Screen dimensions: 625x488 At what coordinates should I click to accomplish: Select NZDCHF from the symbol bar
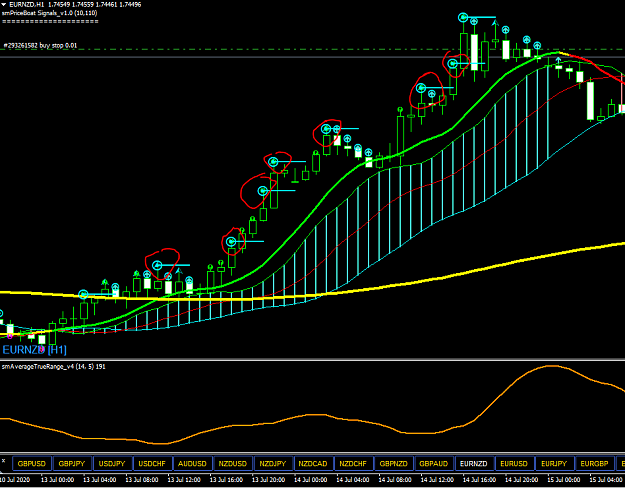pos(354,464)
